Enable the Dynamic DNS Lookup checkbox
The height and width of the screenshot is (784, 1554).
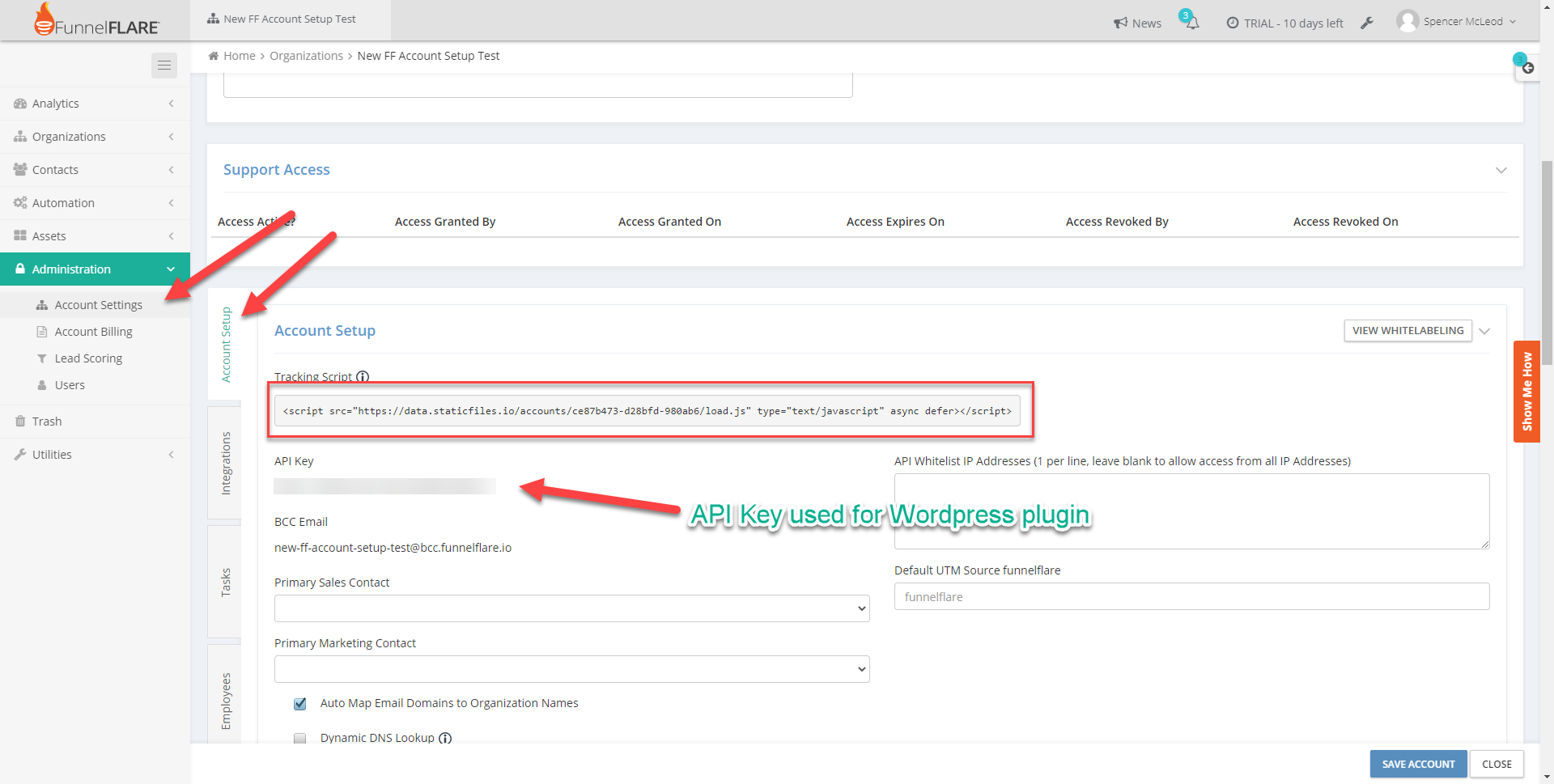(300, 738)
